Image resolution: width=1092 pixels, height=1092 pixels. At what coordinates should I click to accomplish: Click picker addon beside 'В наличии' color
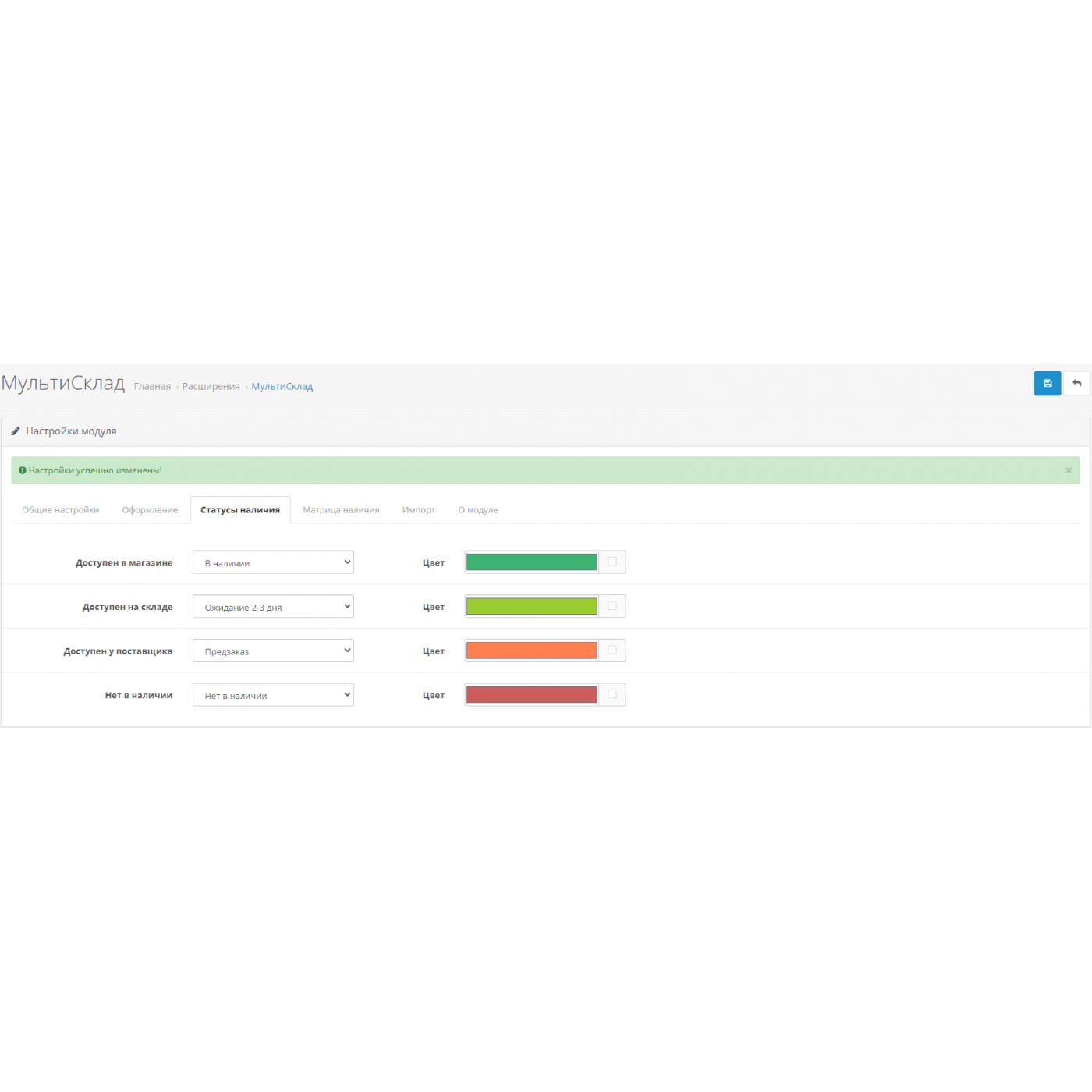click(612, 562)
